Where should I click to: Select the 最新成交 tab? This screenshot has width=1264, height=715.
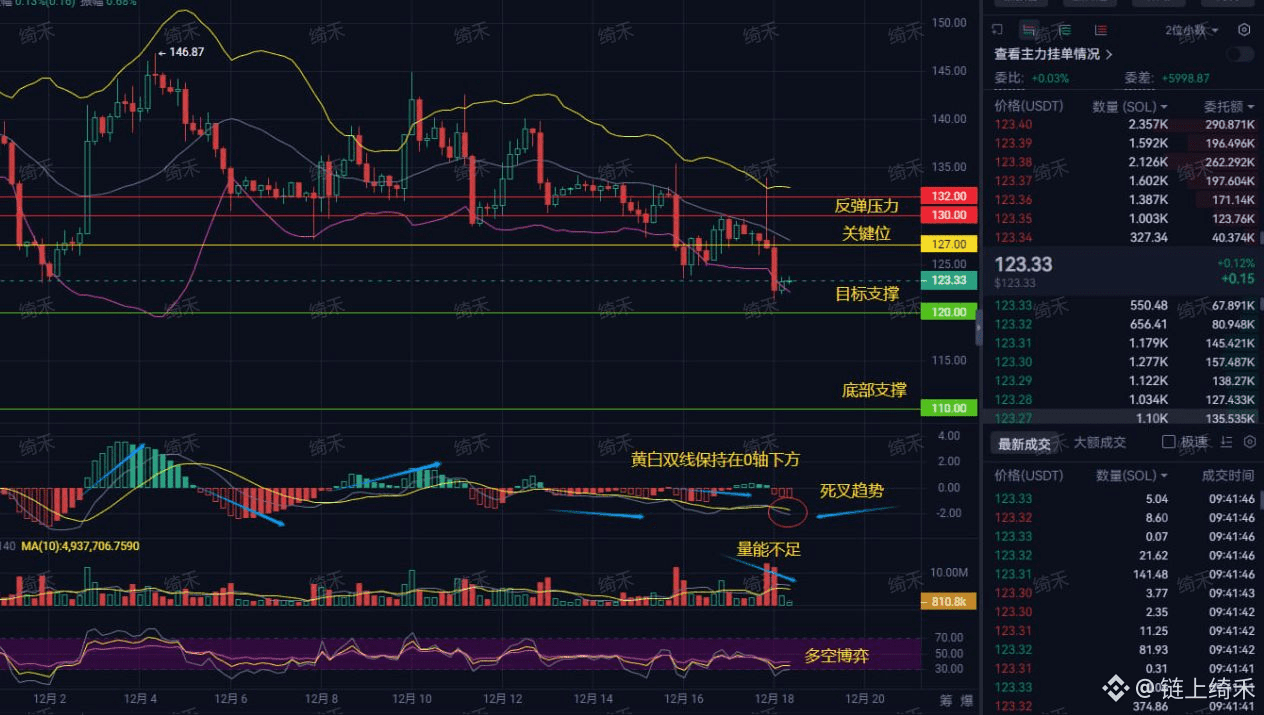1024,443
